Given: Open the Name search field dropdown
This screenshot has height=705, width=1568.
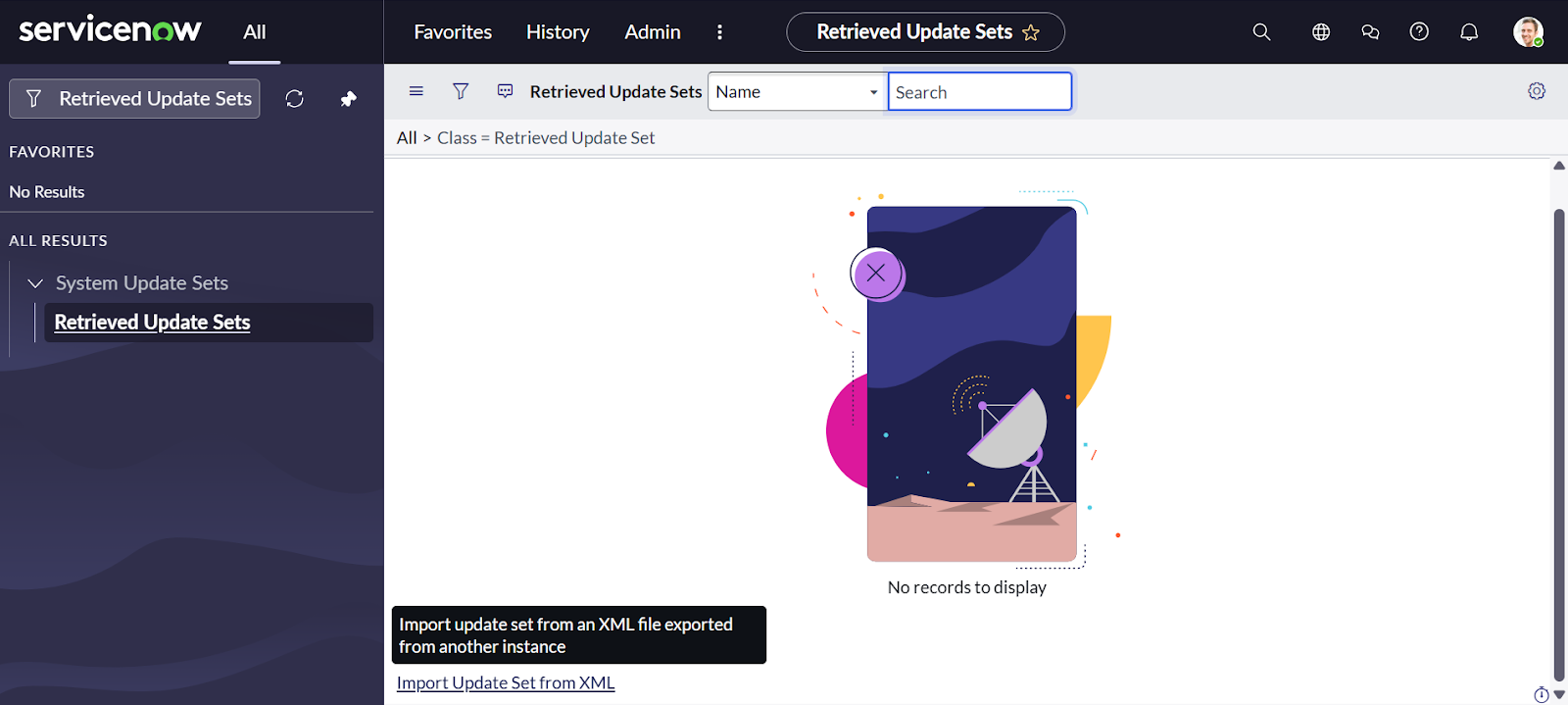Looking at the screenshot, I should (x=797, y=92).
